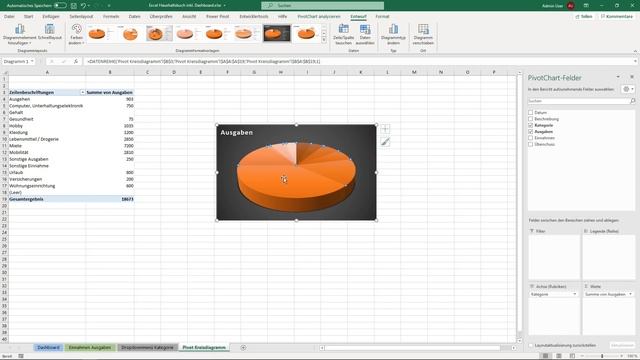This screenshot has width=640, height=360.
Task: Click the chart styles brush button
Action: (385, 142)
